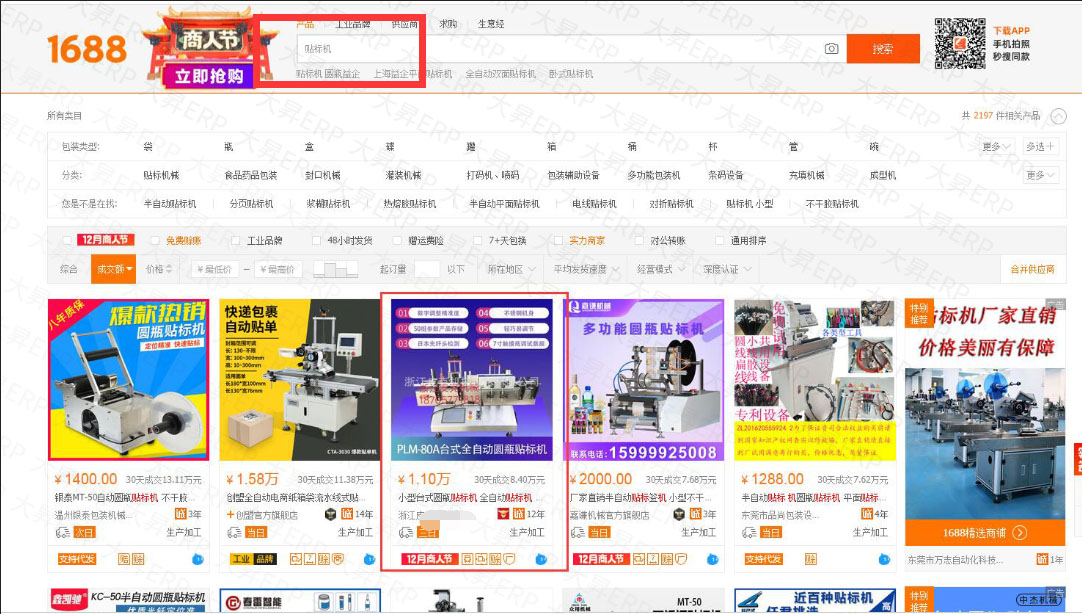Click the orange 搜索 button
This screenshot has width=1082, height=614.
883,49
